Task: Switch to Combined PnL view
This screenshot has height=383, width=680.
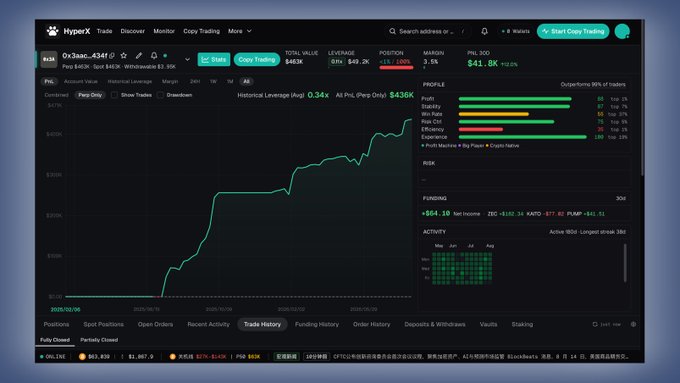Action: tap(56, 95)
